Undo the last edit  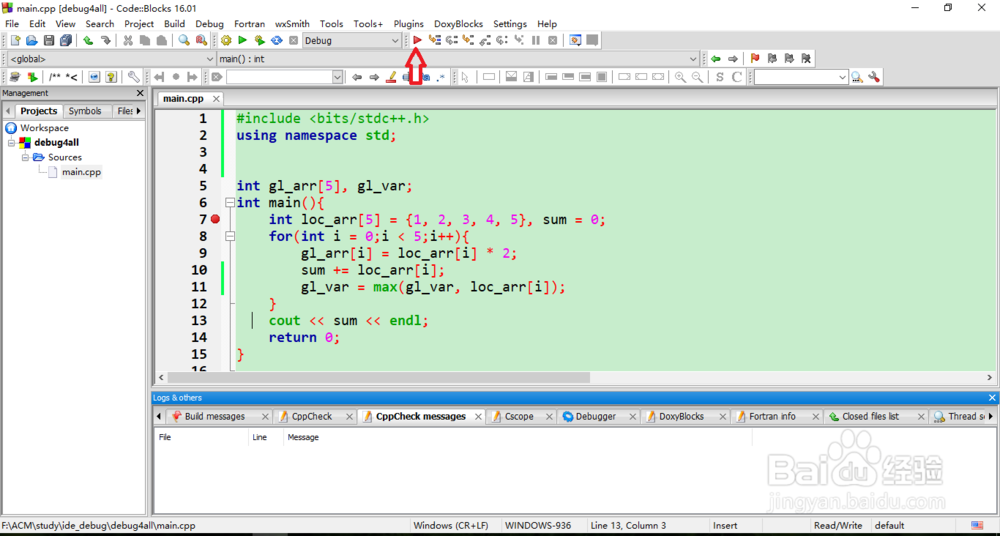[x=88, y=40]
